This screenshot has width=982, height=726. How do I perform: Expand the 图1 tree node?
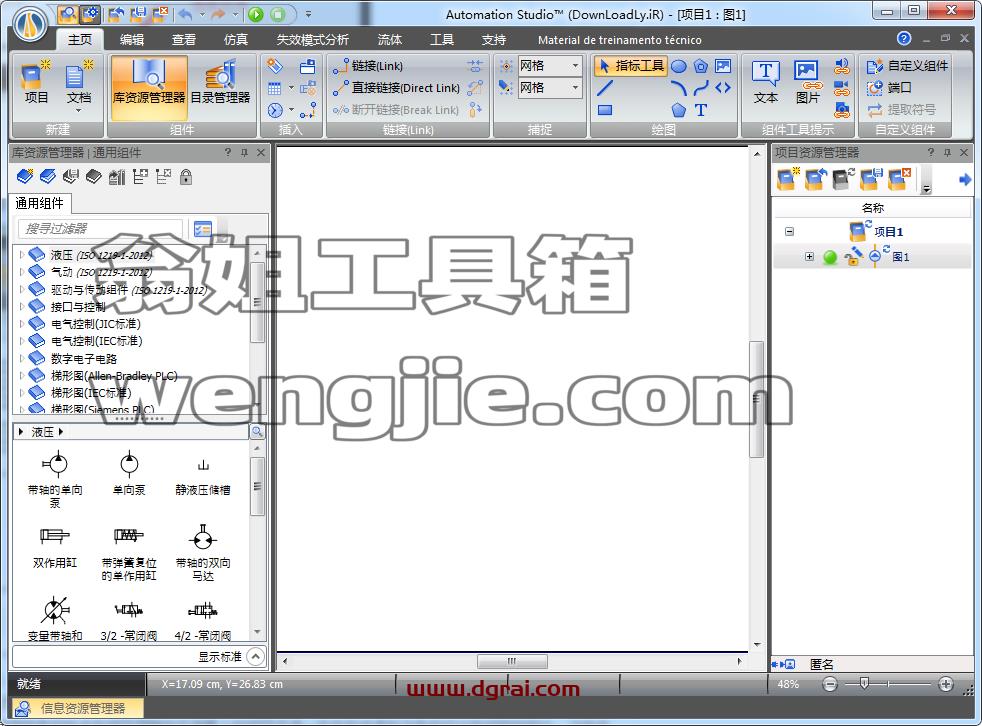coord(809,257)
